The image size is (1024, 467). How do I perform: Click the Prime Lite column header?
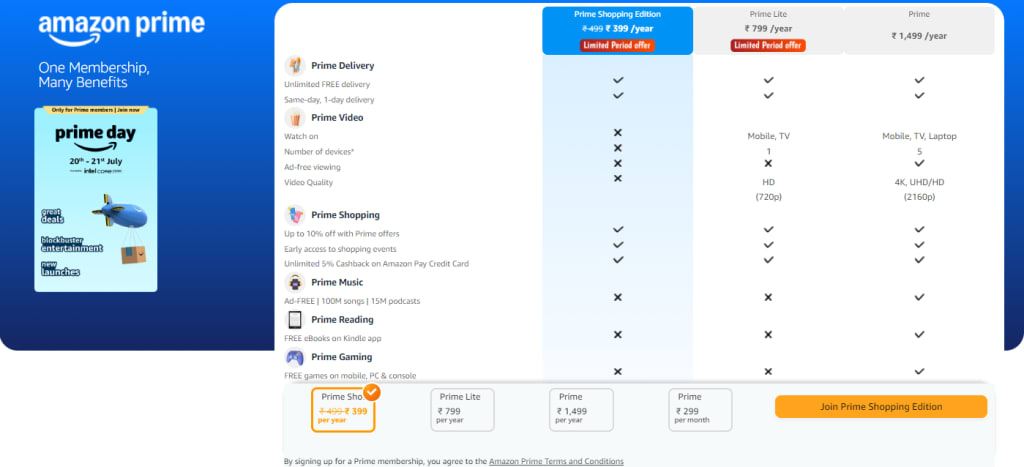point(768,31)
